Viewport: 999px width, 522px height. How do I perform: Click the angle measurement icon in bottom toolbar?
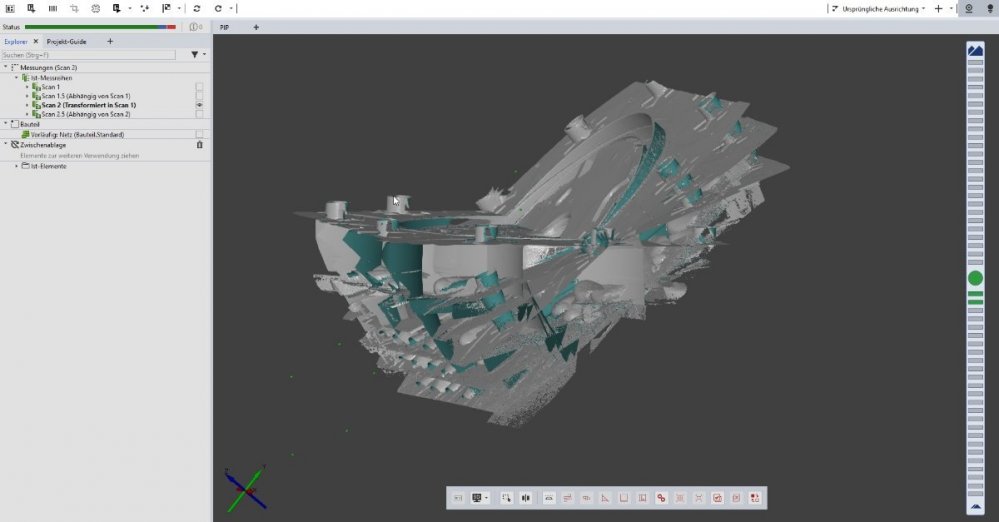(x=605, y=497)
